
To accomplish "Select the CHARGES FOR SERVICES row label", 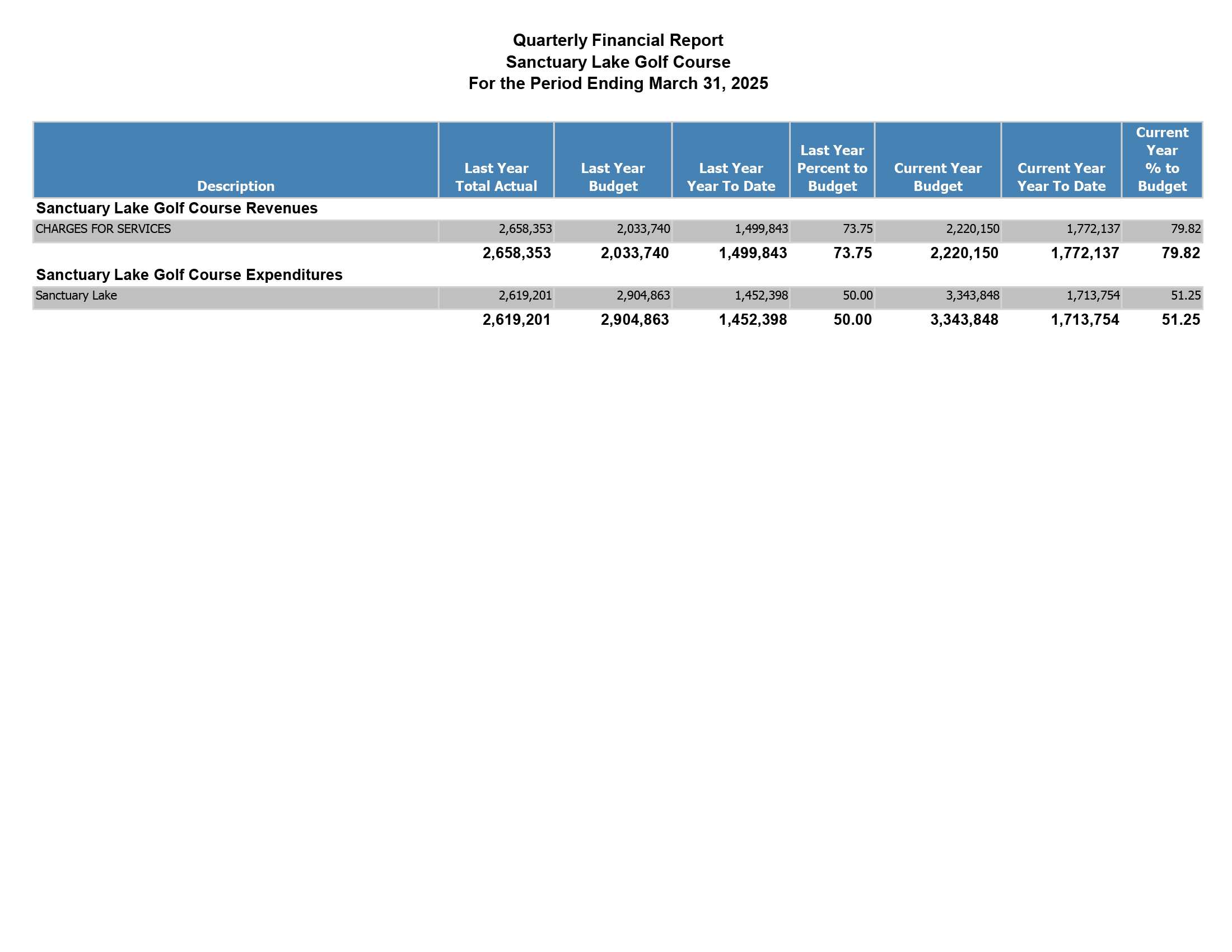I will click(x=103, y=229).
